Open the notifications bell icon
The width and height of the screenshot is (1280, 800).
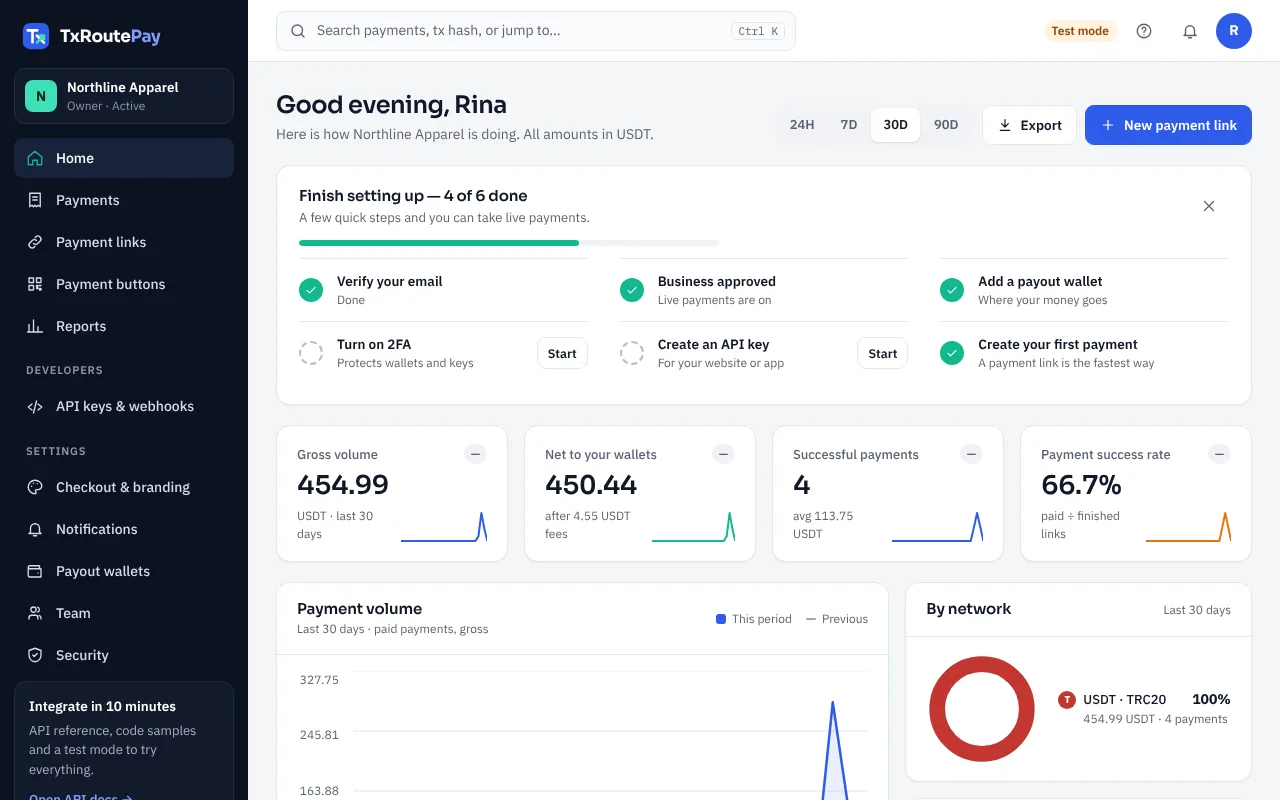pyautogui.click(x=1190, y=31)
